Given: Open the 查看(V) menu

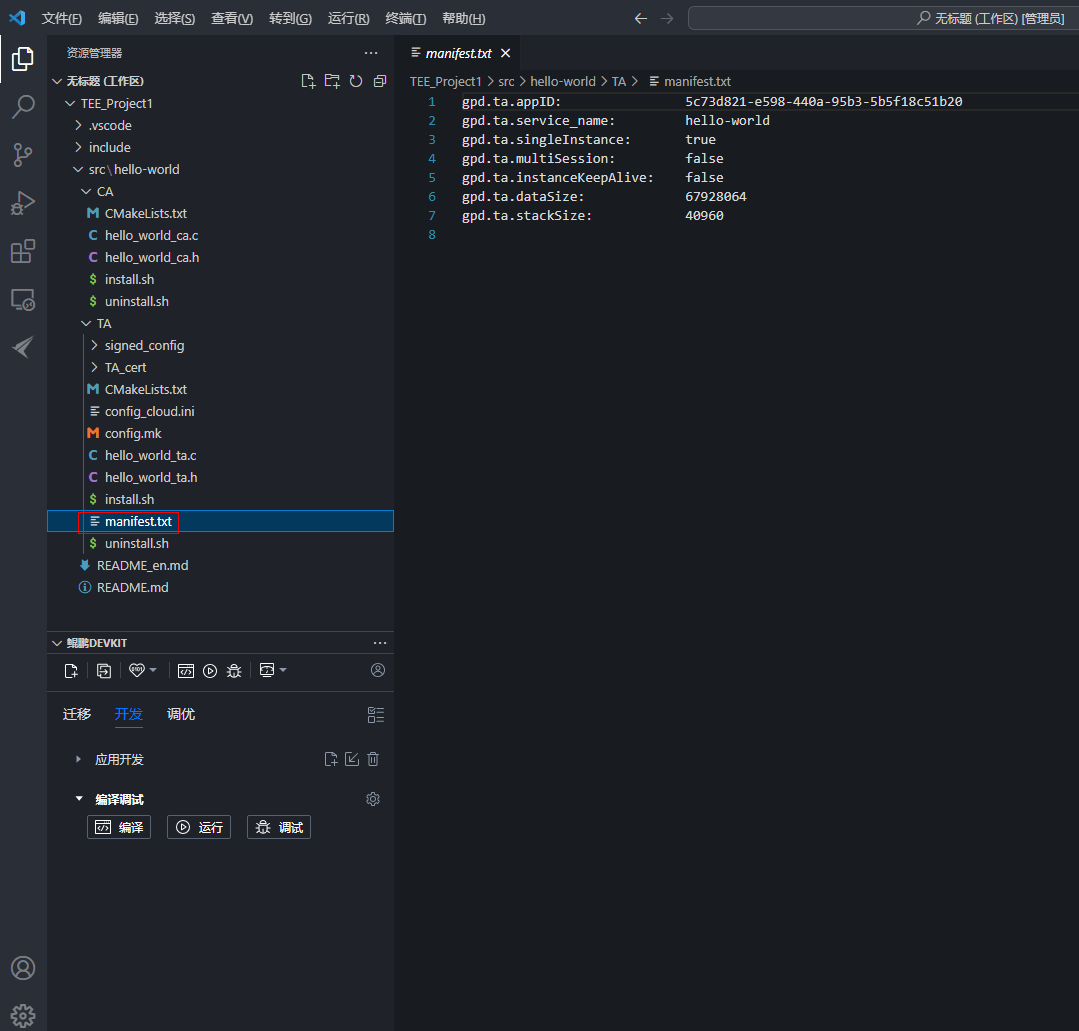Looking at the screenshot, I should [232, 19].
